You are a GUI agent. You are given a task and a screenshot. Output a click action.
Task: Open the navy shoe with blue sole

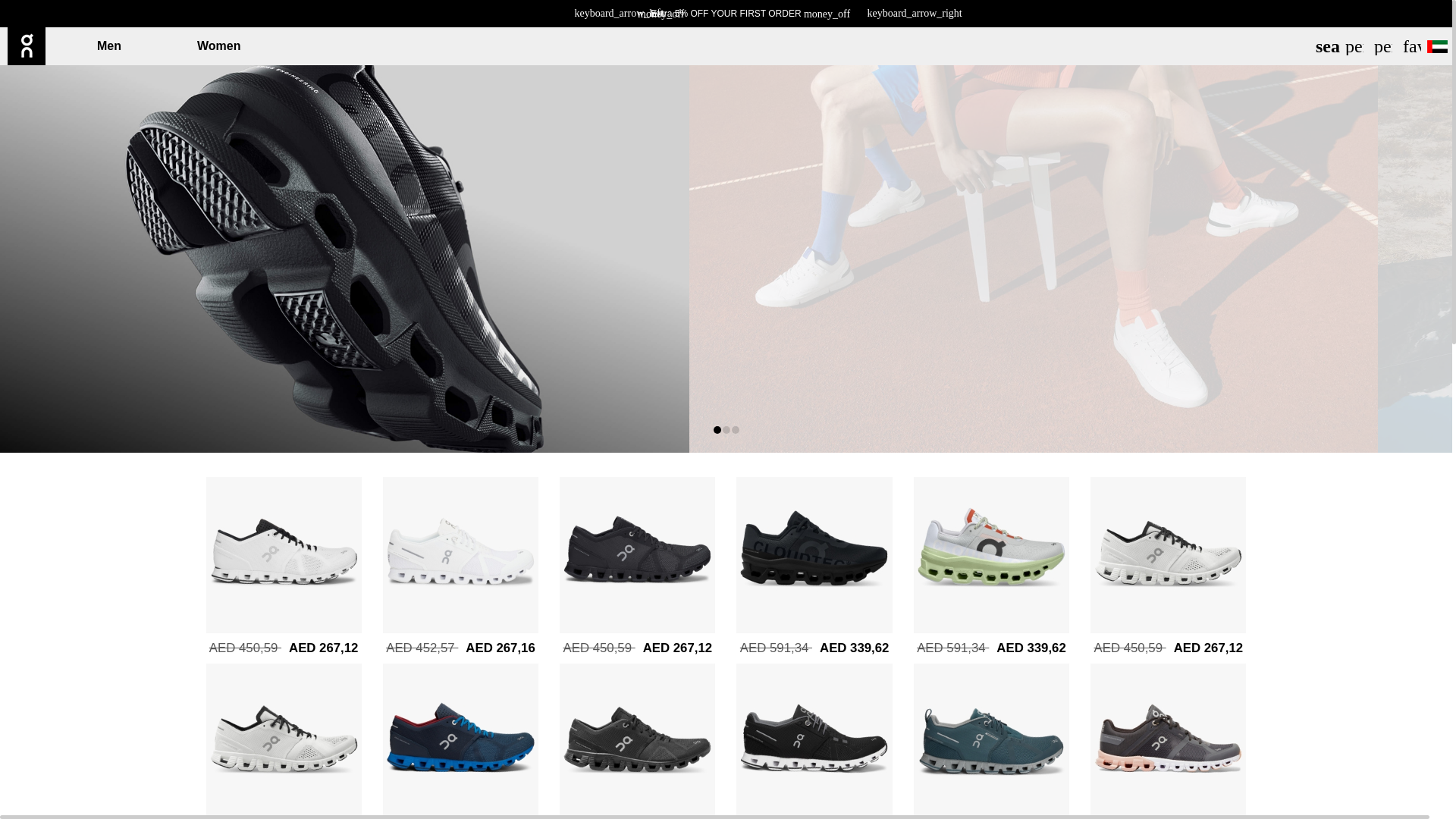tap(460, 739)
